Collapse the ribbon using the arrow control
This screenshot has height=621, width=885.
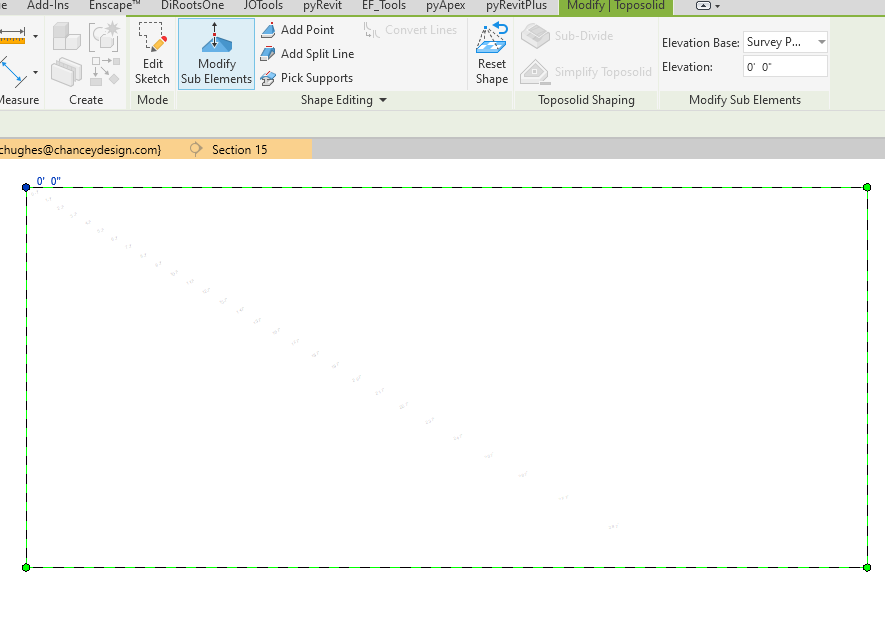705,6
